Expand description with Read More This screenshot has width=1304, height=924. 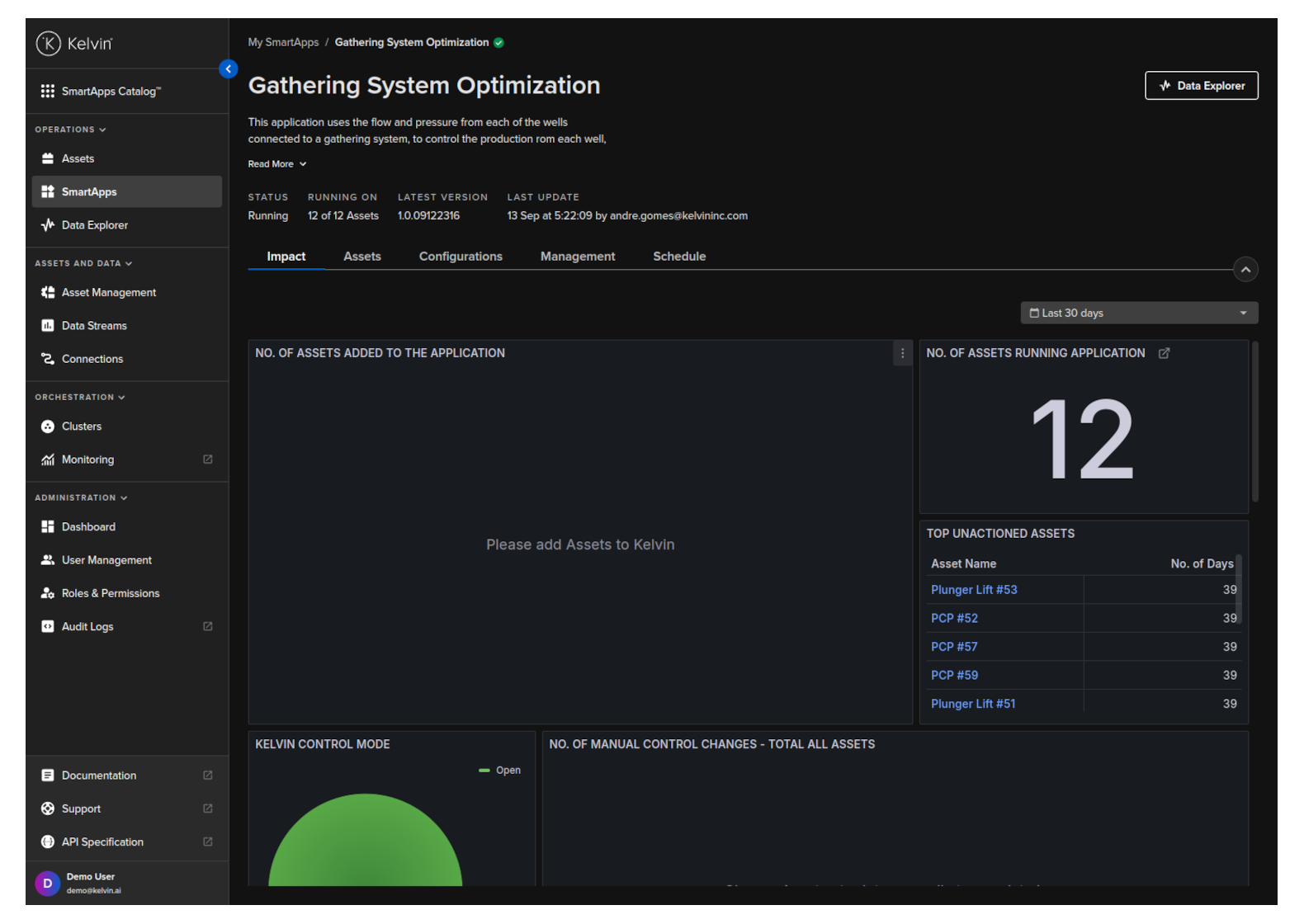point(276,164)
